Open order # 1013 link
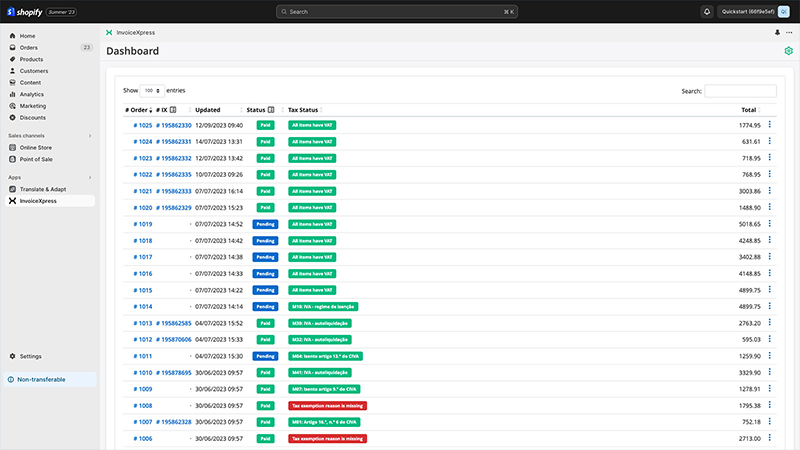Screen dimensions: 800x450 [x=142, y=323]
